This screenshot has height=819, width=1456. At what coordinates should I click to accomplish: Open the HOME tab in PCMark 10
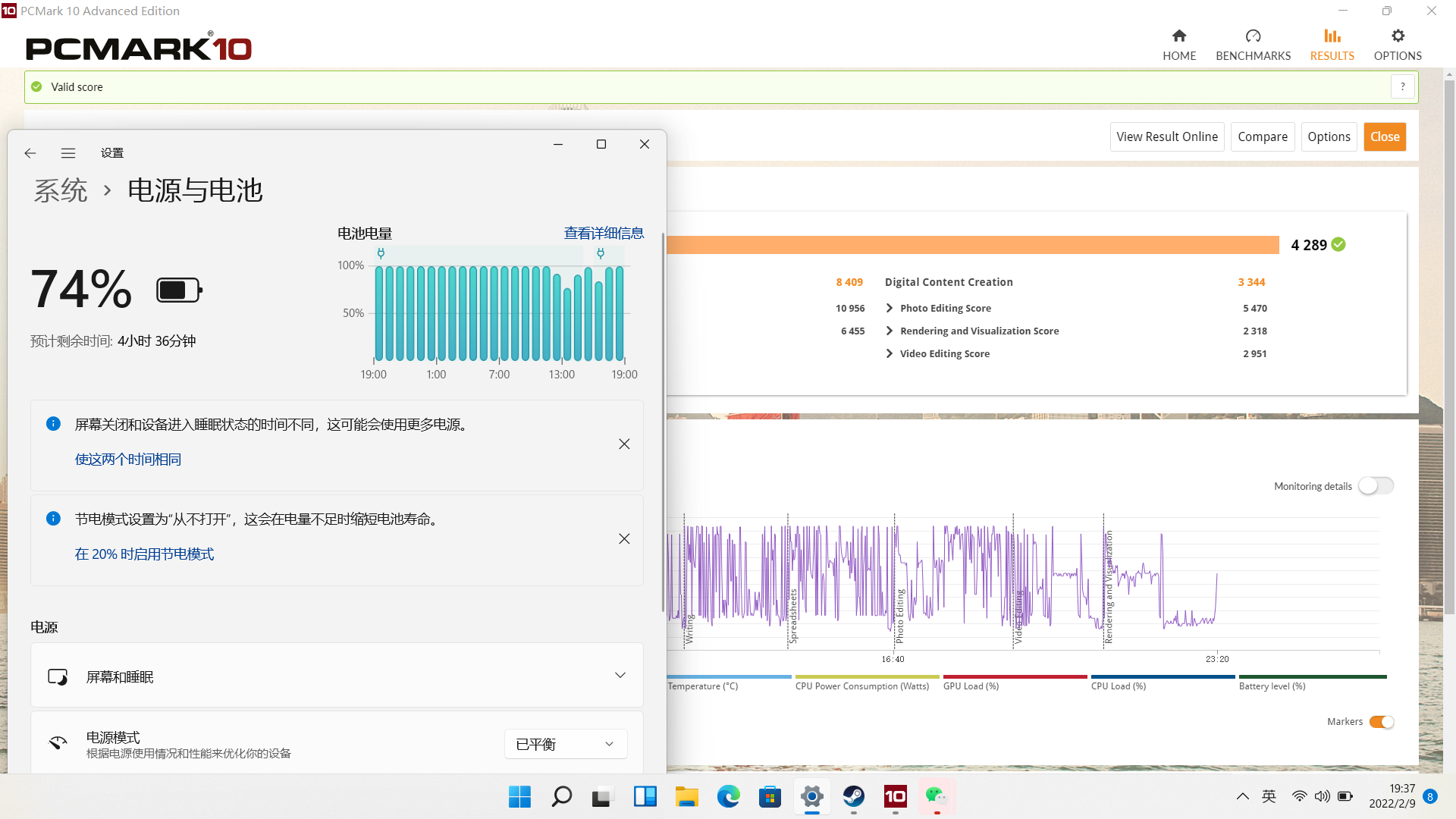click(1179, 45)
